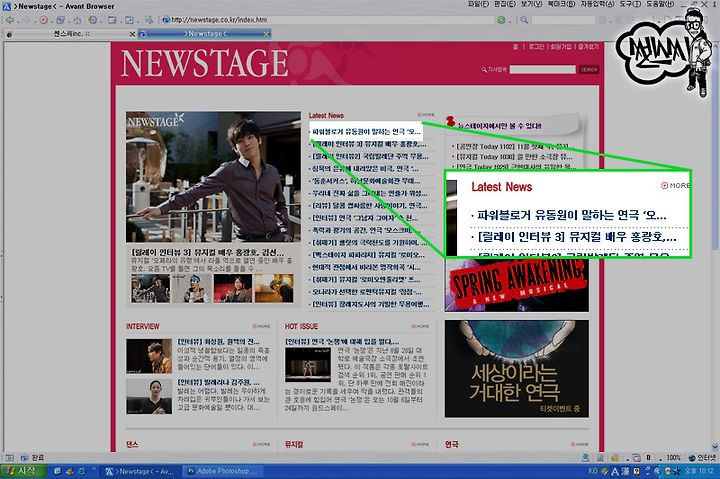The width and height of the screenshot is (720, 479).
Task: Open the HOT ISSUE article [인터뷰] 연극 '논쟁'
Action: 342,342
